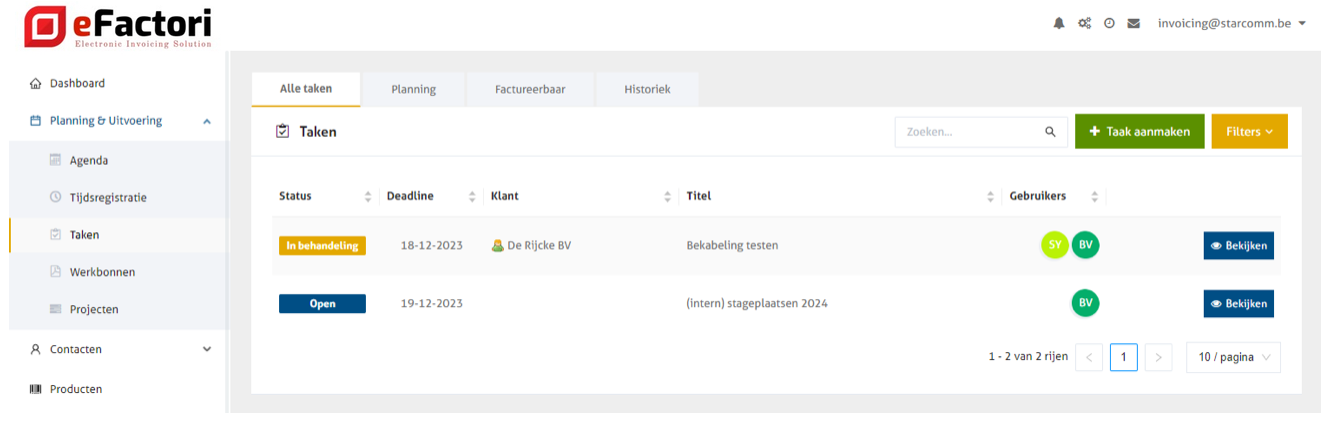Screen dimensions: 1331x422
Task: Click the green Taak aanmaken plus icon
Action: pyautogui.click(x=1095, y=131)
